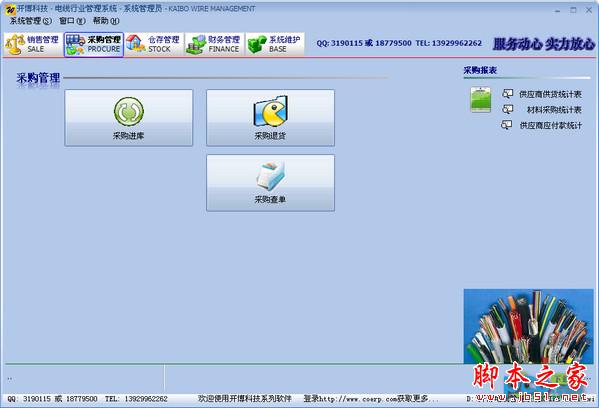This screenshot has height=408, width=599.
Task: Click the 采购报表 panel heading
Action: (x=480, y=70)
